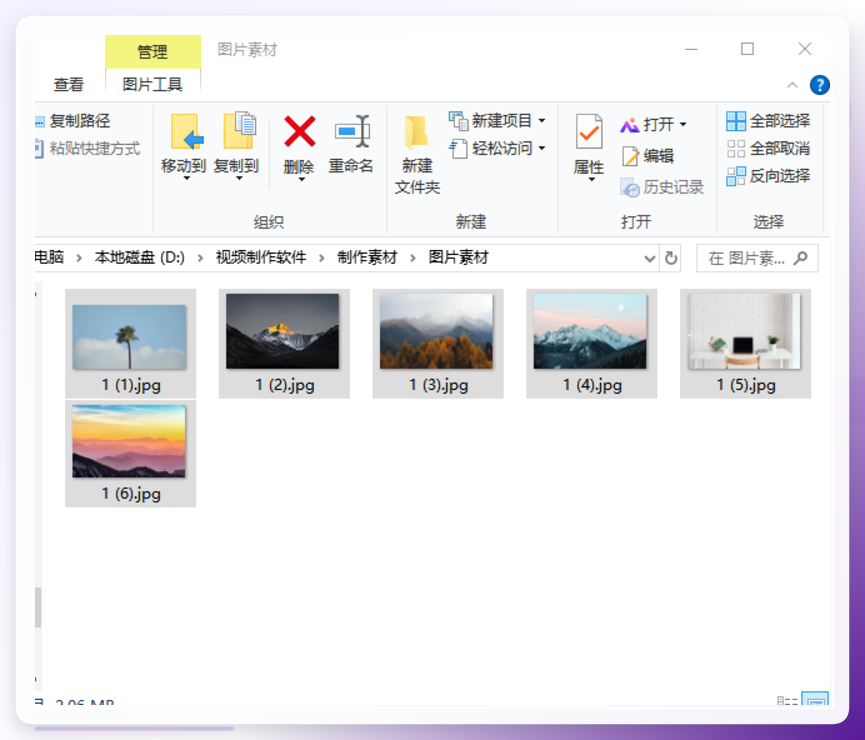The height and width of the screenshot is (740, 865).
Task: Create a new folder (新建文件夹)
Action: tap(417, 155)
